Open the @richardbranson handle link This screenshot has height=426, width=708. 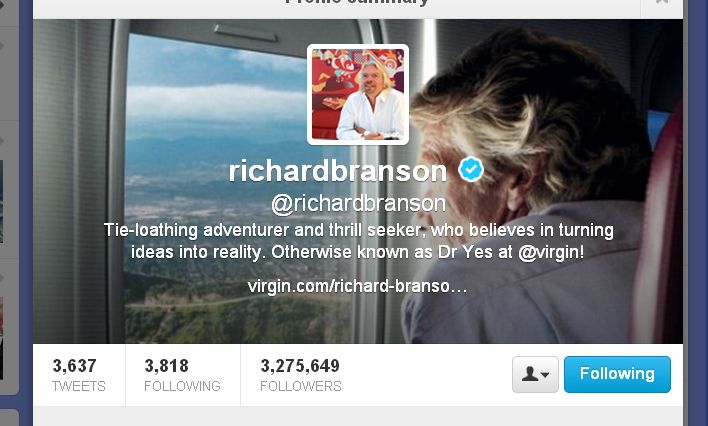[x=358, y=204]
